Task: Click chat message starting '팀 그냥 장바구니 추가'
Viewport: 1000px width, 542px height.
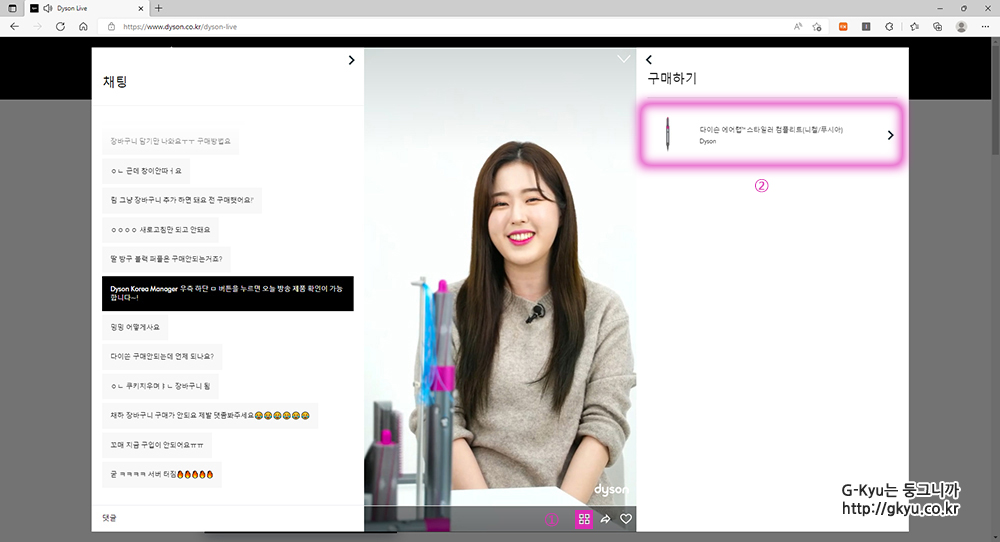Action: point(182,200)
